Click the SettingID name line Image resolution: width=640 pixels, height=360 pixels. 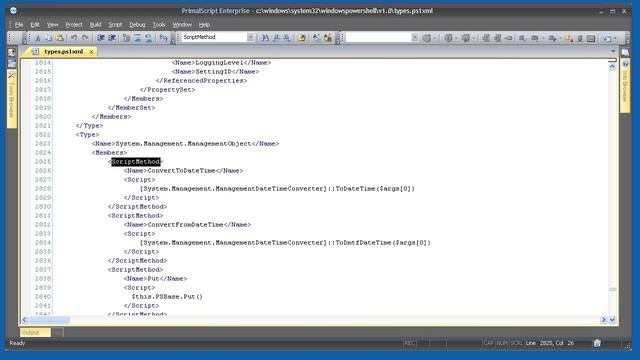(215, 71)
